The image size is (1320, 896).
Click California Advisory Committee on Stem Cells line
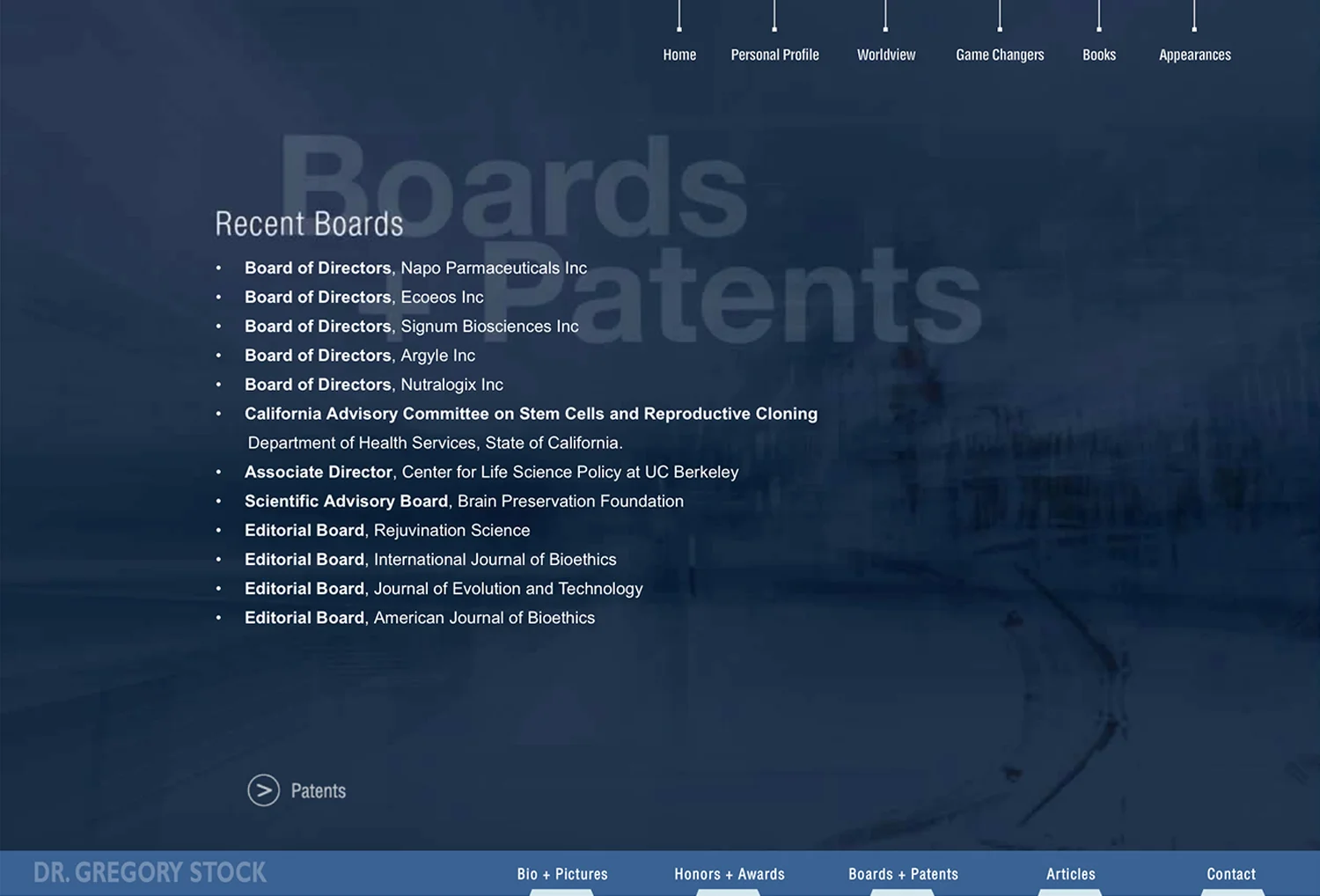click(x=531, y=413)
